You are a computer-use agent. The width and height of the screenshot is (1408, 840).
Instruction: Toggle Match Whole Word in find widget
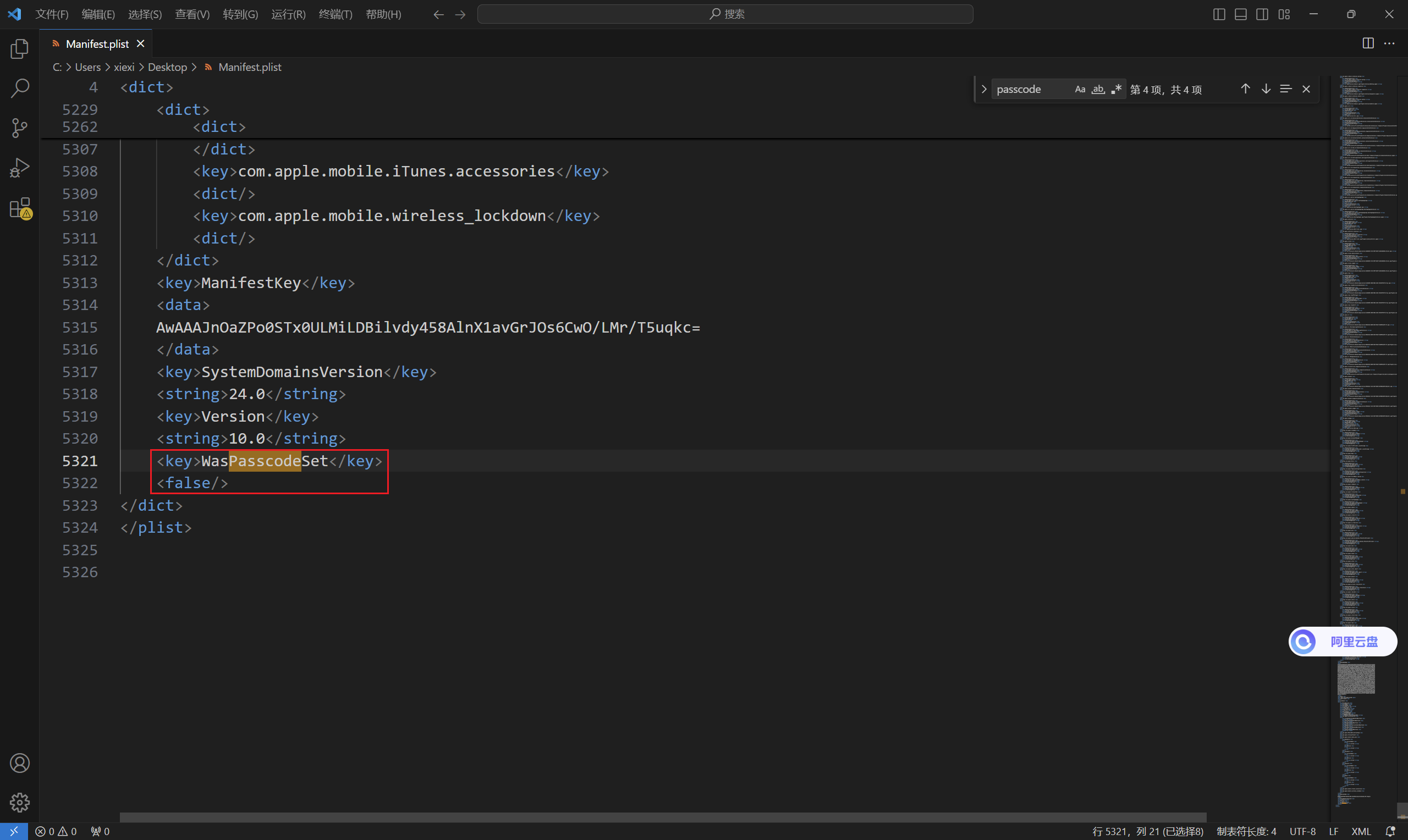pos(1098,89)
